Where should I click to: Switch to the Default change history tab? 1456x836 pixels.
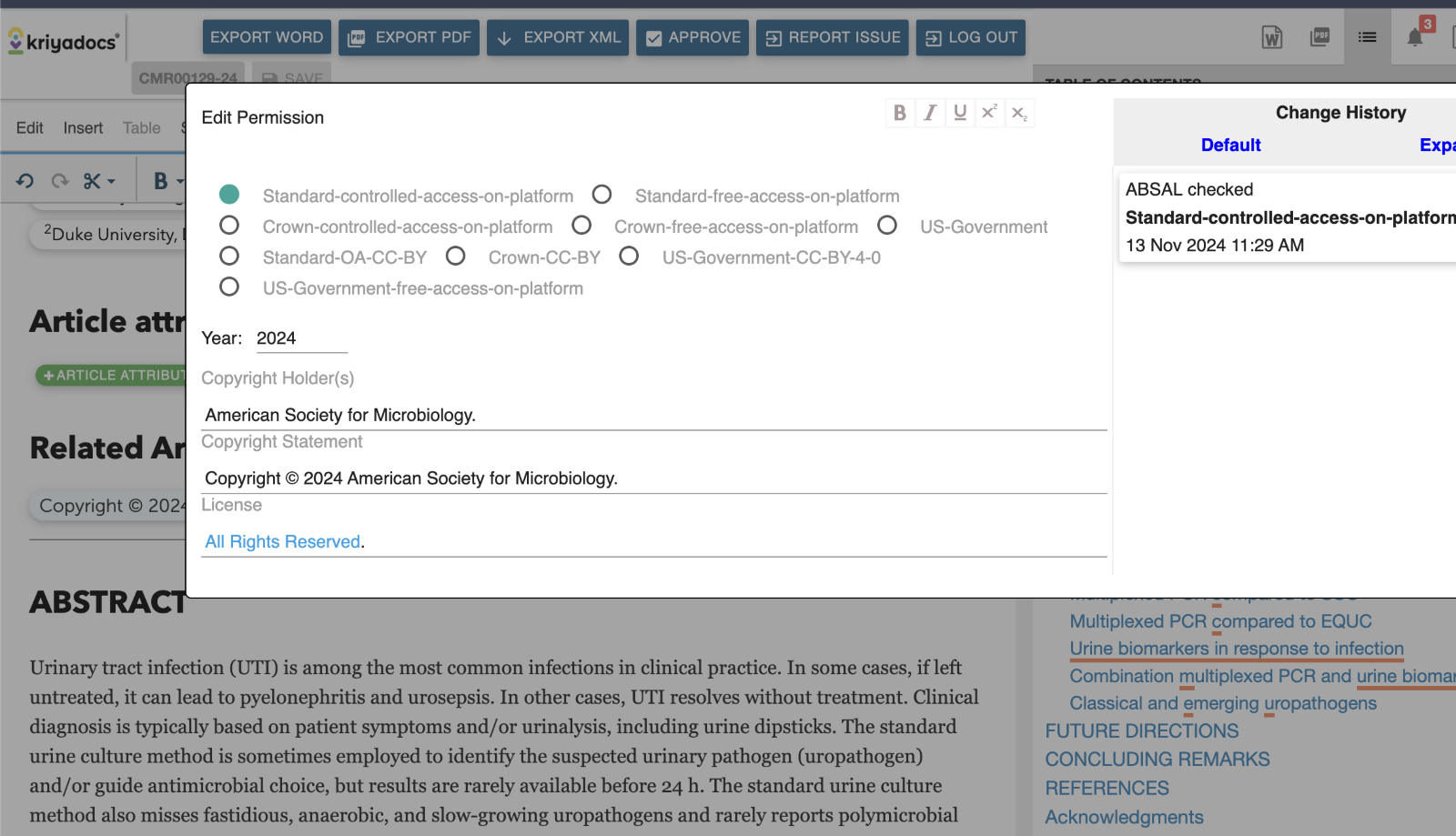point(1230,145)
